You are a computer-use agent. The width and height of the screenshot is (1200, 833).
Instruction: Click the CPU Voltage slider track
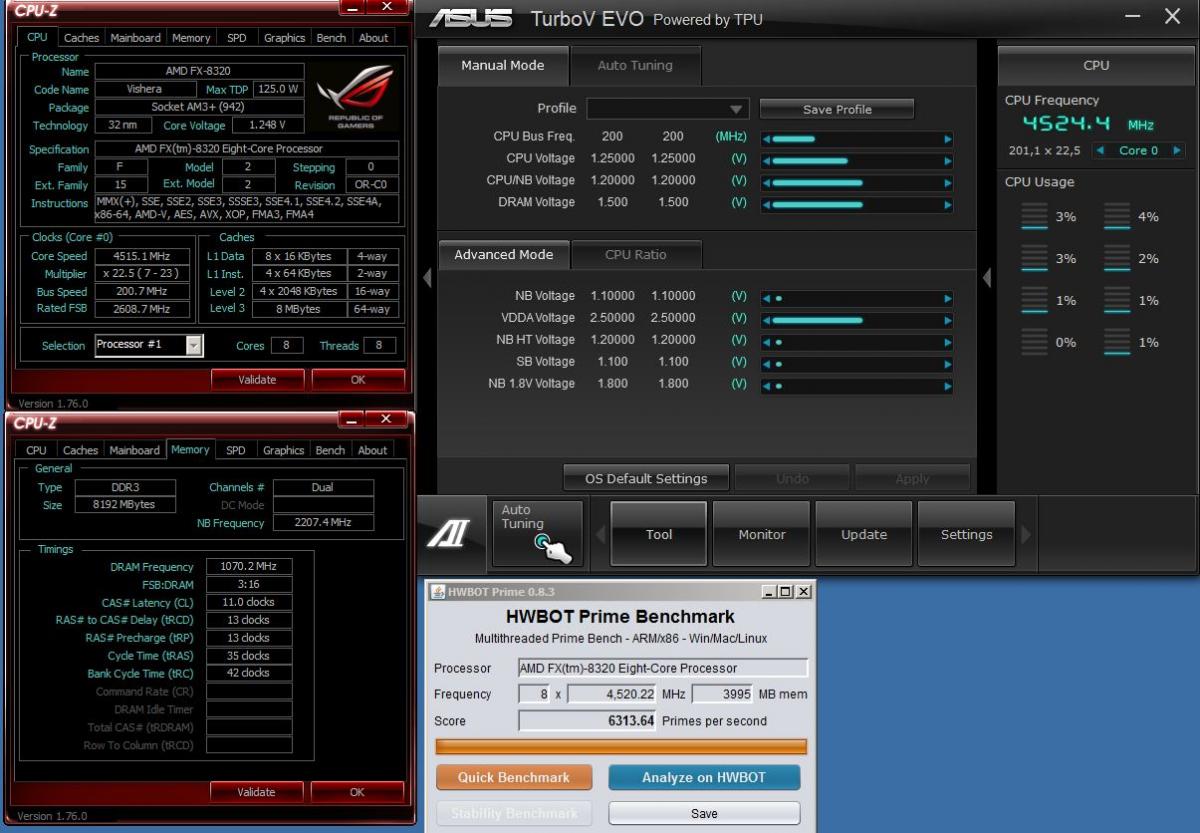point(857,160)
